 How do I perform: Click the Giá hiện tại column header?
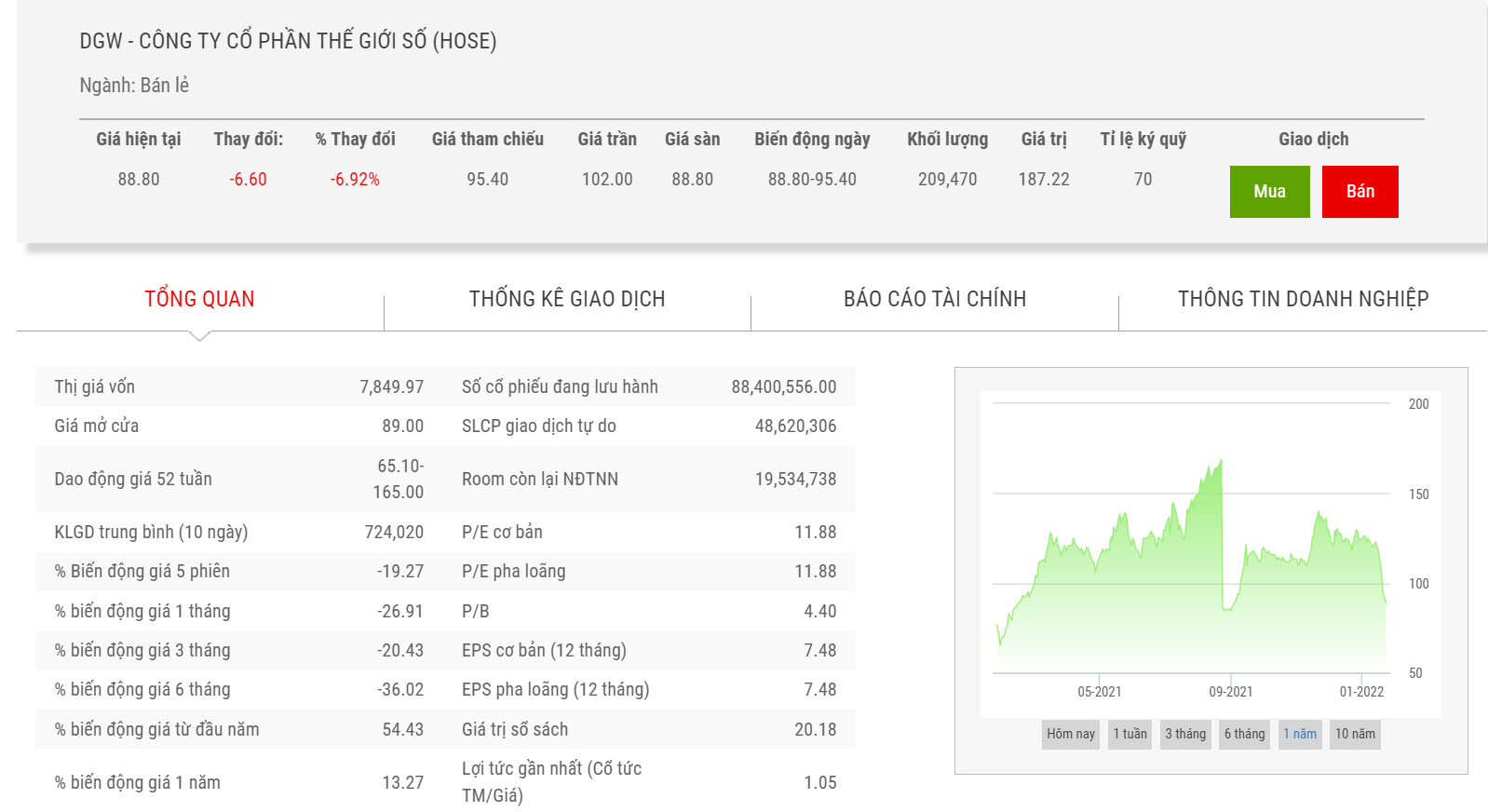click(x=139, y=140)
